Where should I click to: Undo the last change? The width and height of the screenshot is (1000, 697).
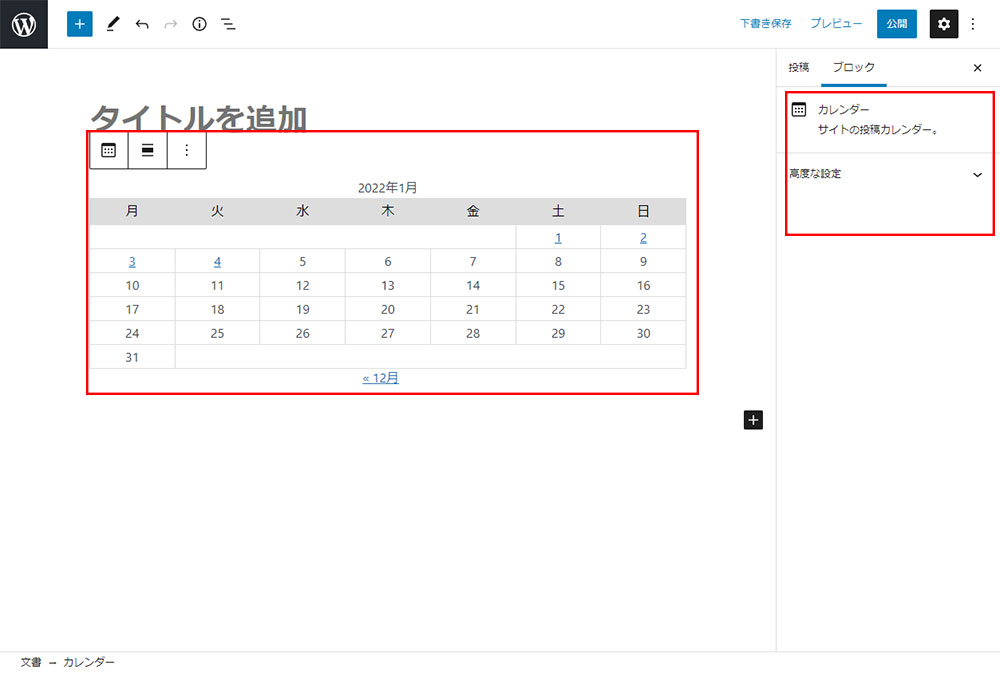click(142, 24)
